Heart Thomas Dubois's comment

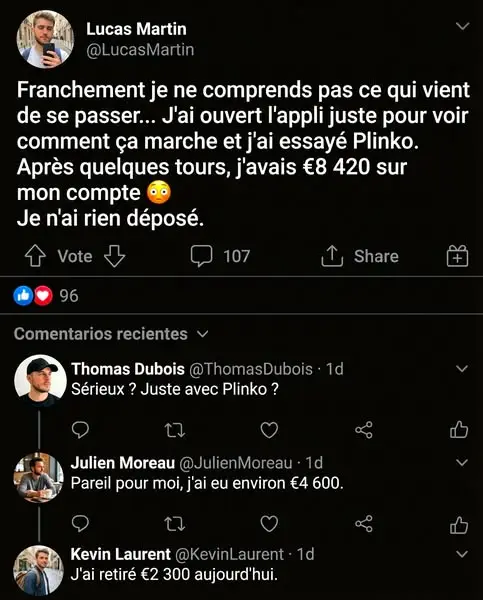coord(269,430)
